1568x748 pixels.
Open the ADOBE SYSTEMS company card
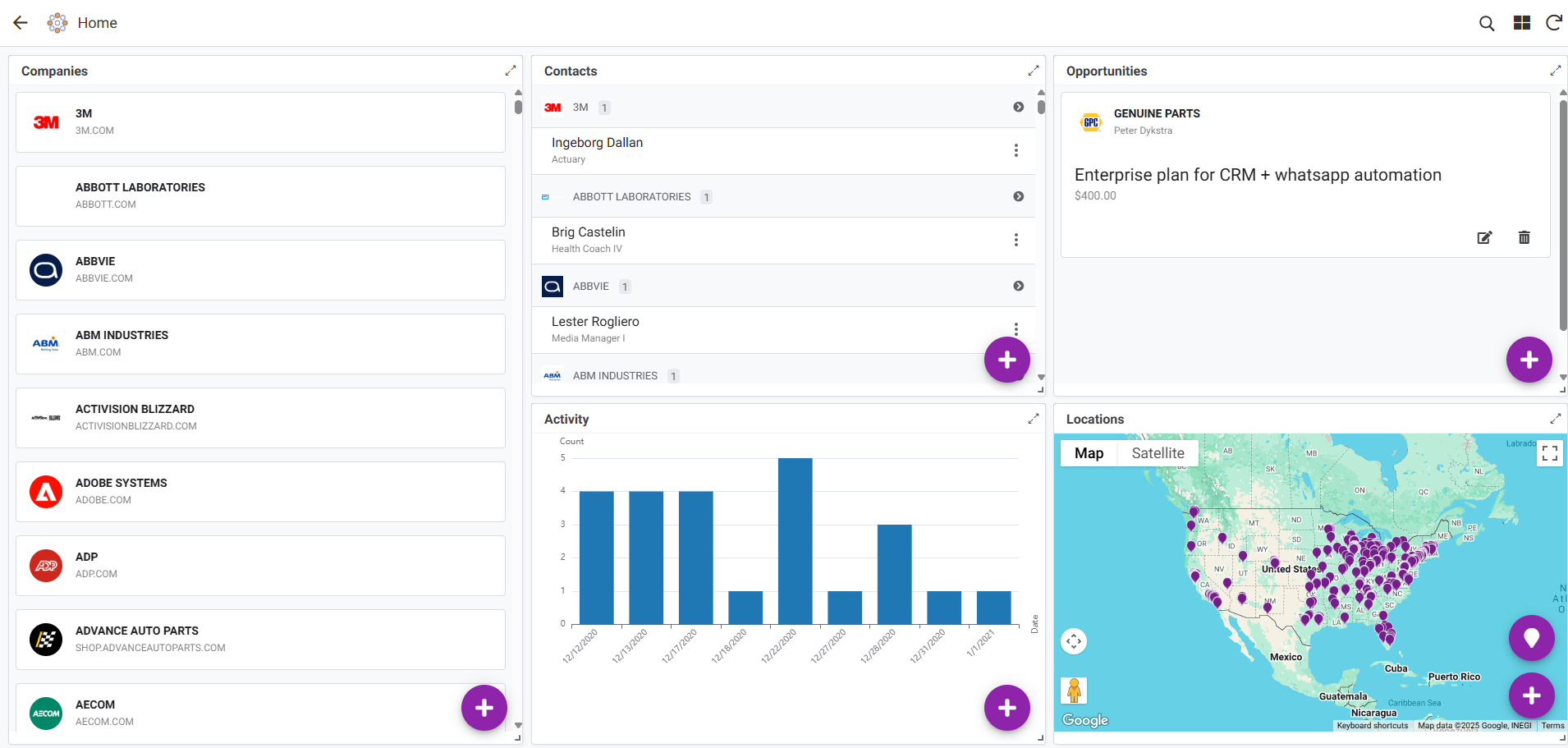click(260, 492)
